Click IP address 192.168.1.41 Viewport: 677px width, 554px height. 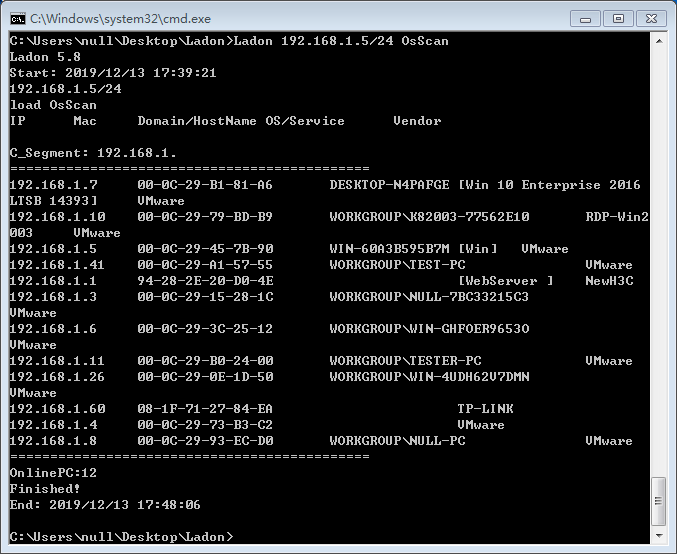[x=57, y=265]
